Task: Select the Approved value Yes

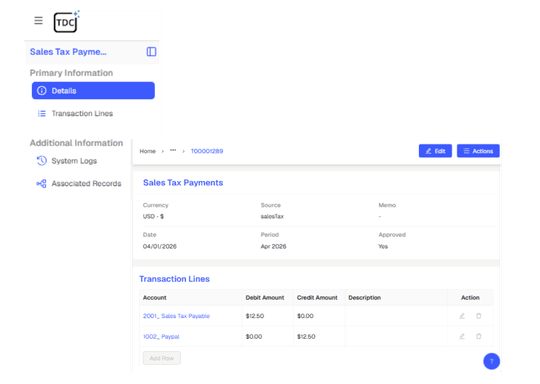Action: 383,247
